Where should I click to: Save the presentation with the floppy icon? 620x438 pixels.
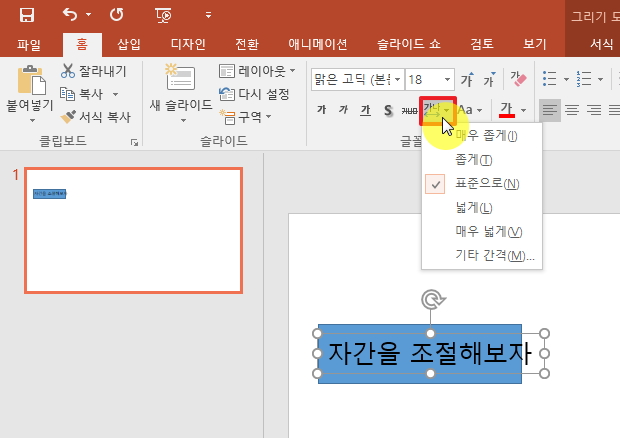27,15
